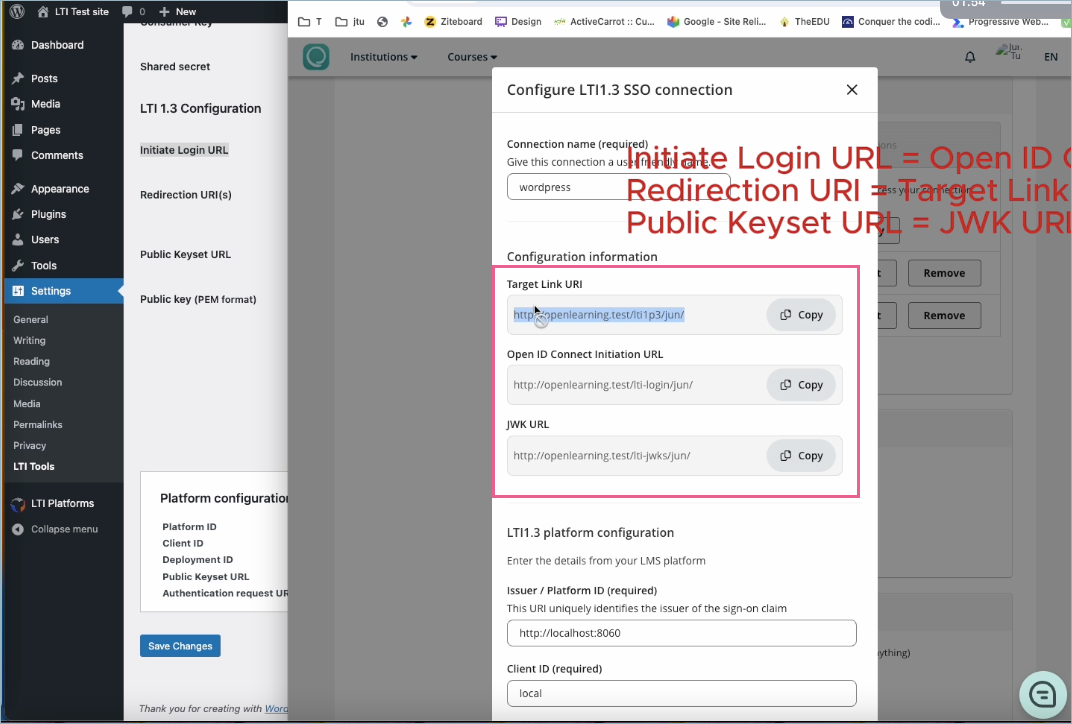Switch language via EN button

coord(1051,57)
